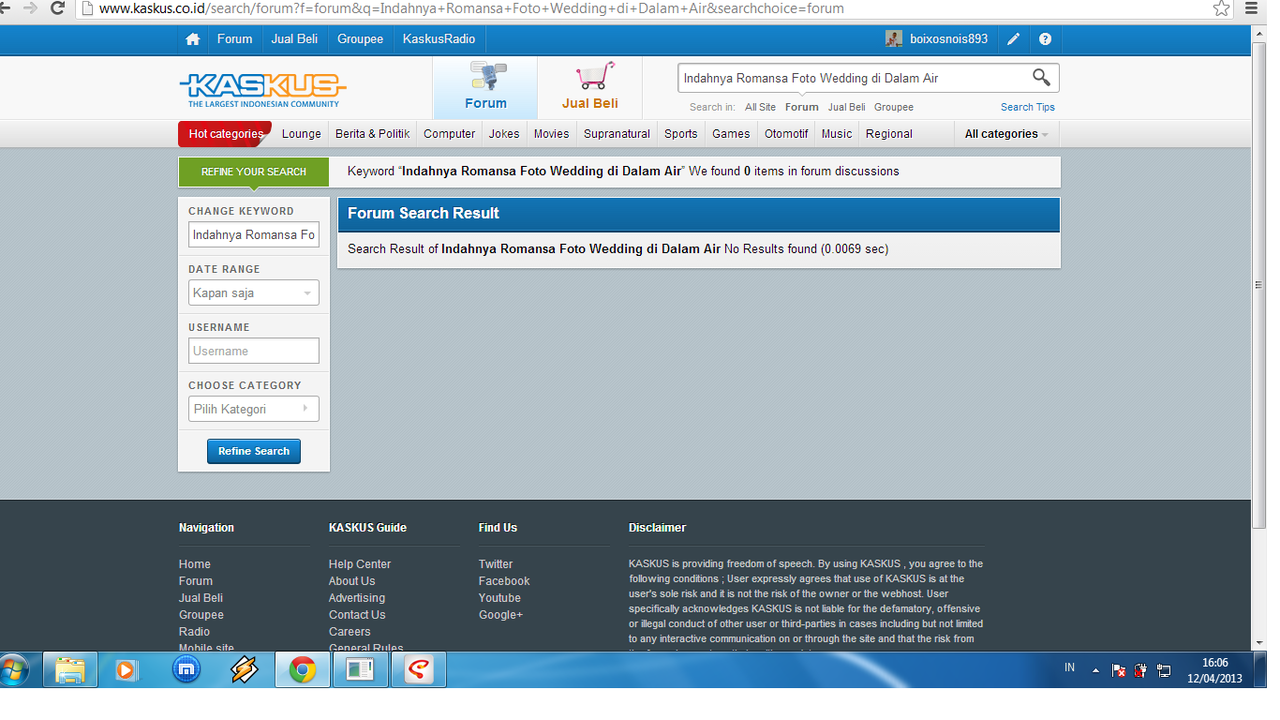Image resolution: width=1280 pixels, height=720 pixels.
Task: Click the magnifier search icon
Action: click(1041, 77)
